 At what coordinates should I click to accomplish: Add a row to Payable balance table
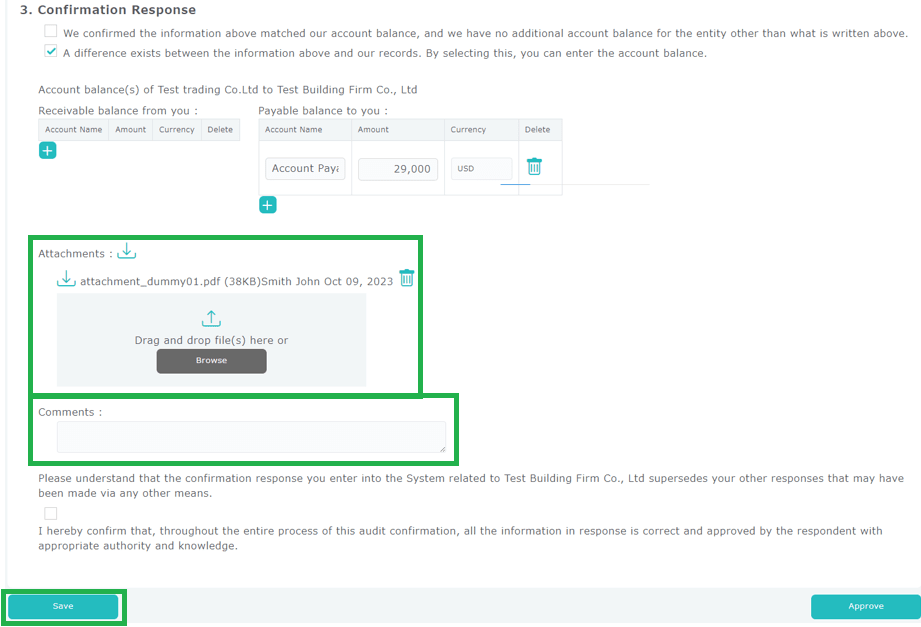coord(267,205)
